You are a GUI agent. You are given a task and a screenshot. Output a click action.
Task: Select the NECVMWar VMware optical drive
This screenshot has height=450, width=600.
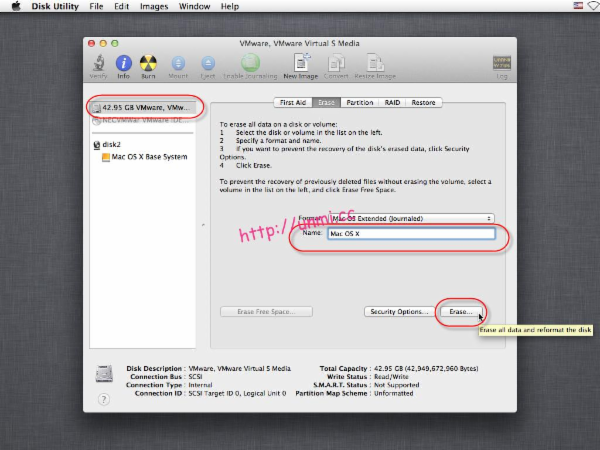click(x=142, y=121)
